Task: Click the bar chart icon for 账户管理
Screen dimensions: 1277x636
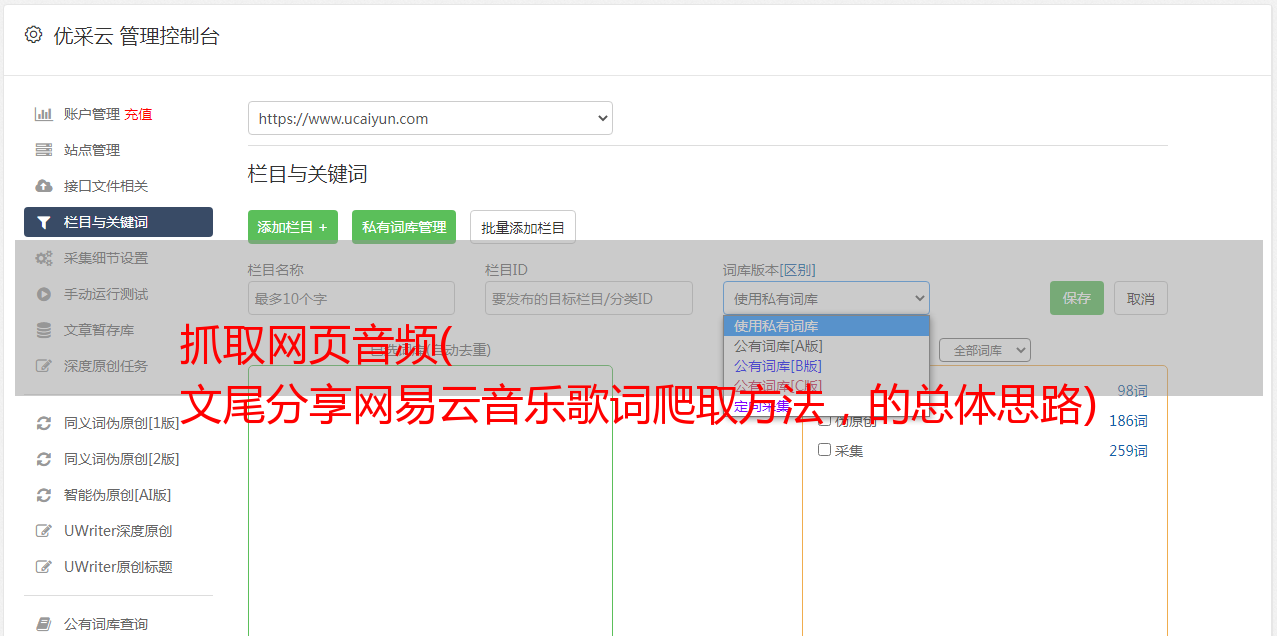Action: (x=44, y=114)
